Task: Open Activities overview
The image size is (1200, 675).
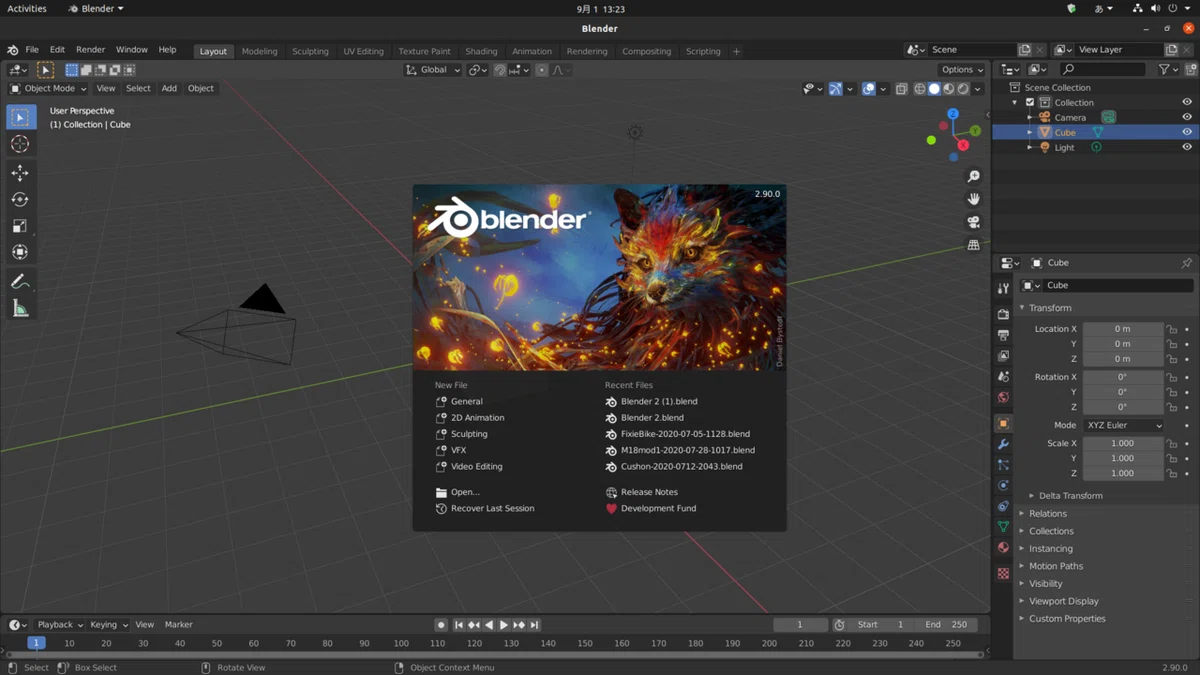Action: (27, 8)
